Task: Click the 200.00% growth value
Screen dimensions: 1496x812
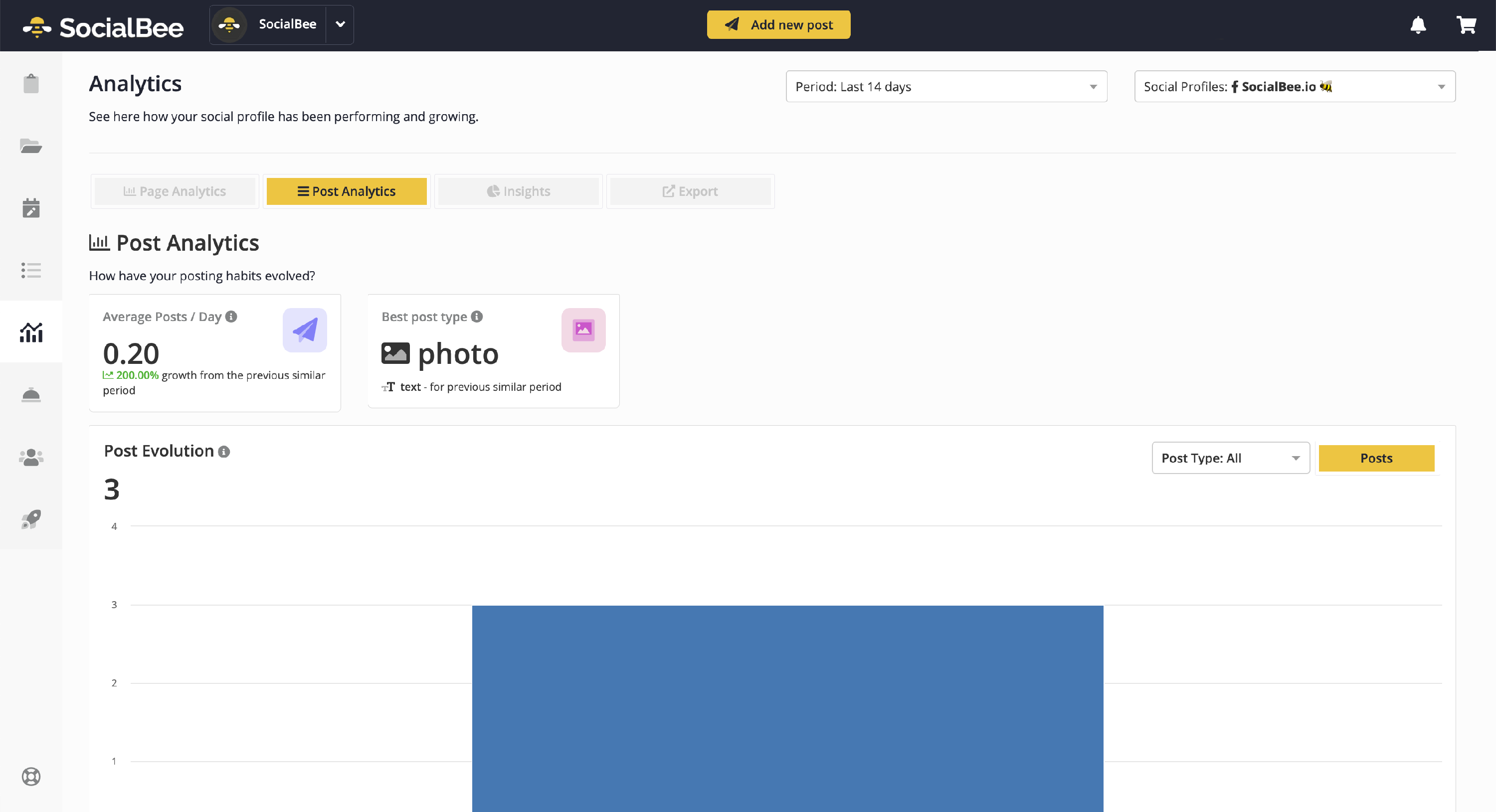Action: (x=137, y=375)
